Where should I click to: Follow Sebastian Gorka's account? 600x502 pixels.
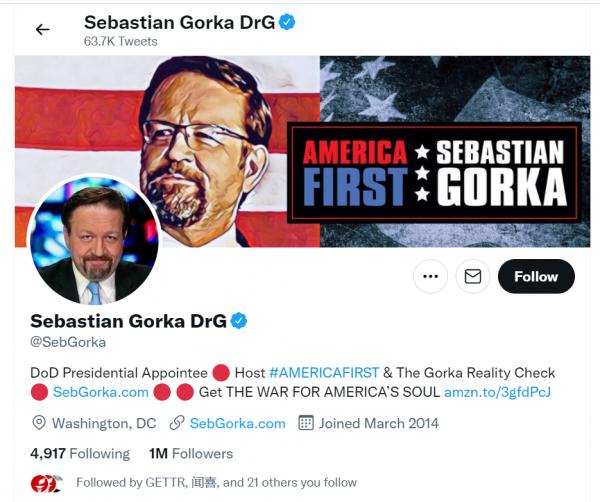tap(535, 276)
